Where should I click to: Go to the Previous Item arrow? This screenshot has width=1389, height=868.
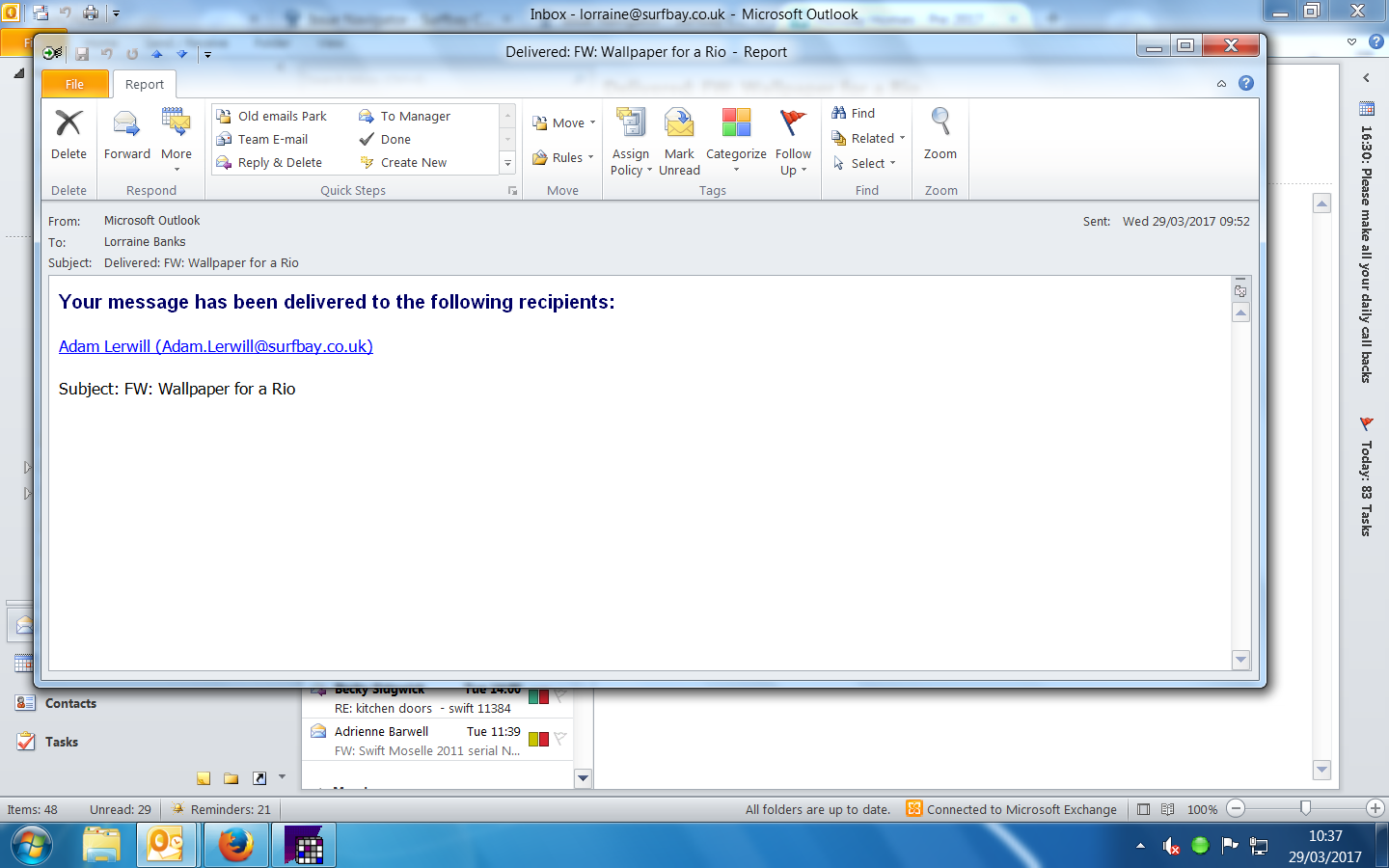(156, 54)
